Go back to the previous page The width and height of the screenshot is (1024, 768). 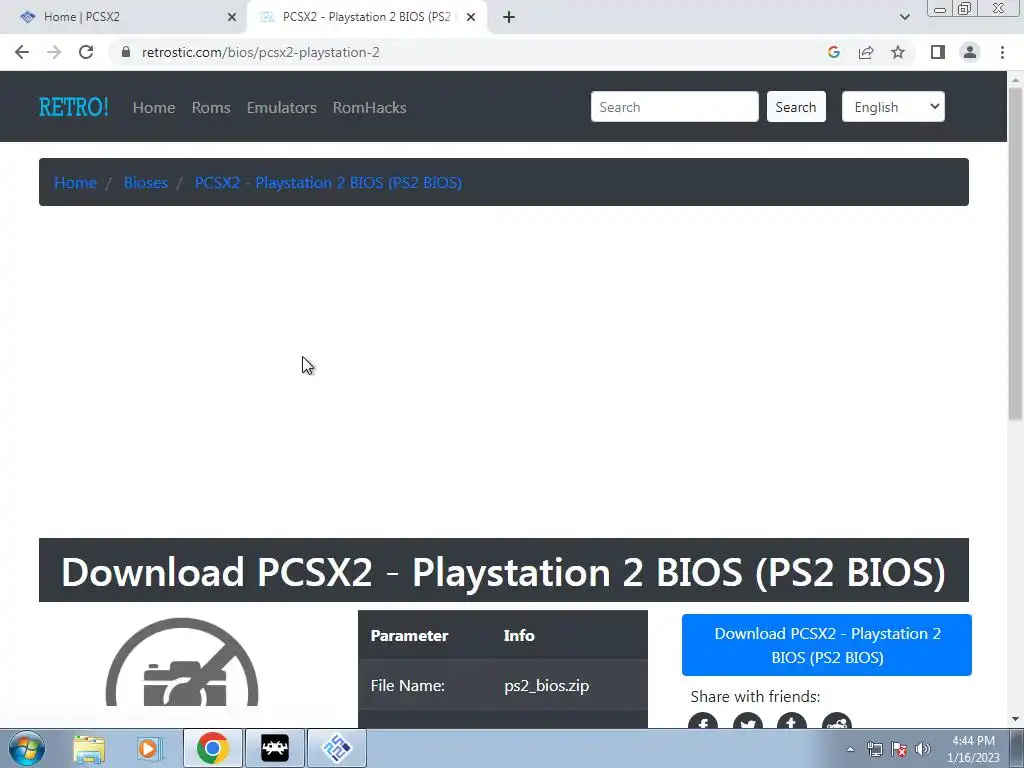(22, 52)
